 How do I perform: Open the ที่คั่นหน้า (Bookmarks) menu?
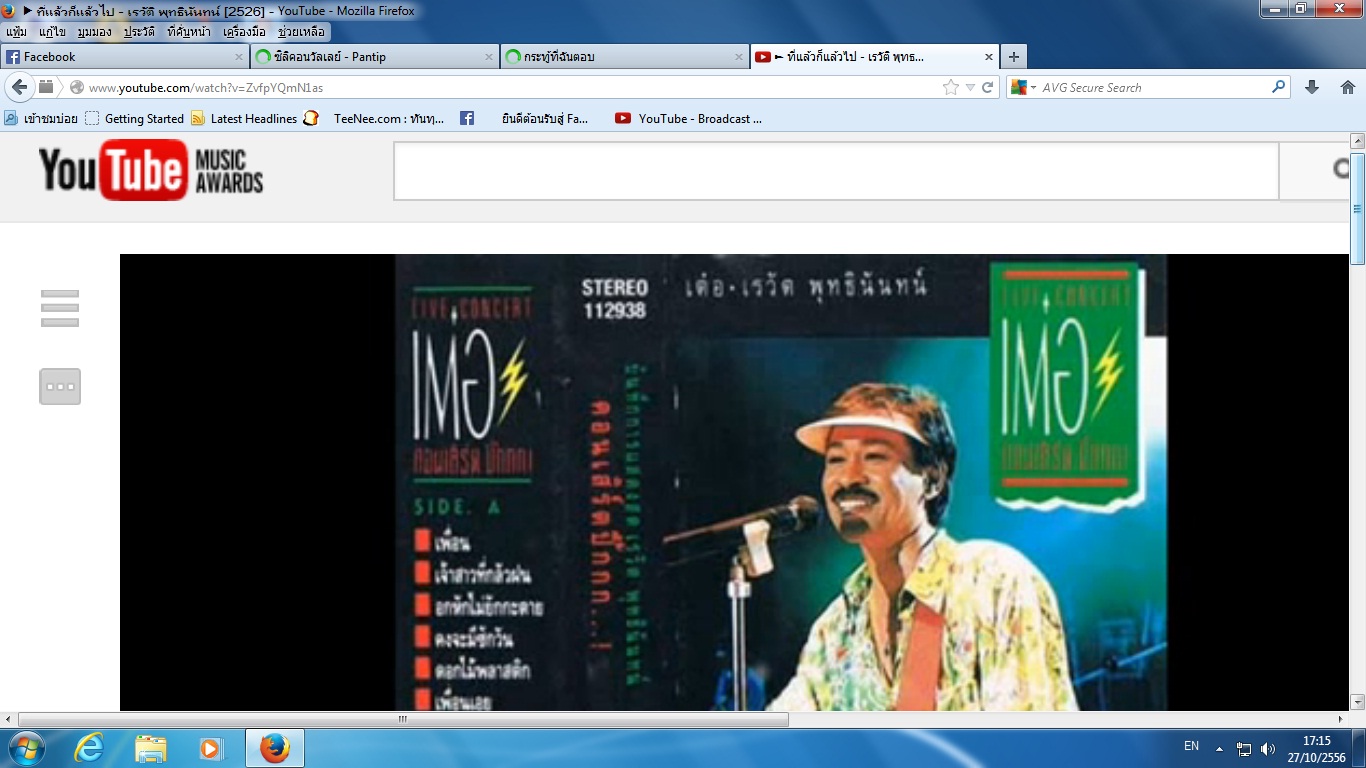189,32
